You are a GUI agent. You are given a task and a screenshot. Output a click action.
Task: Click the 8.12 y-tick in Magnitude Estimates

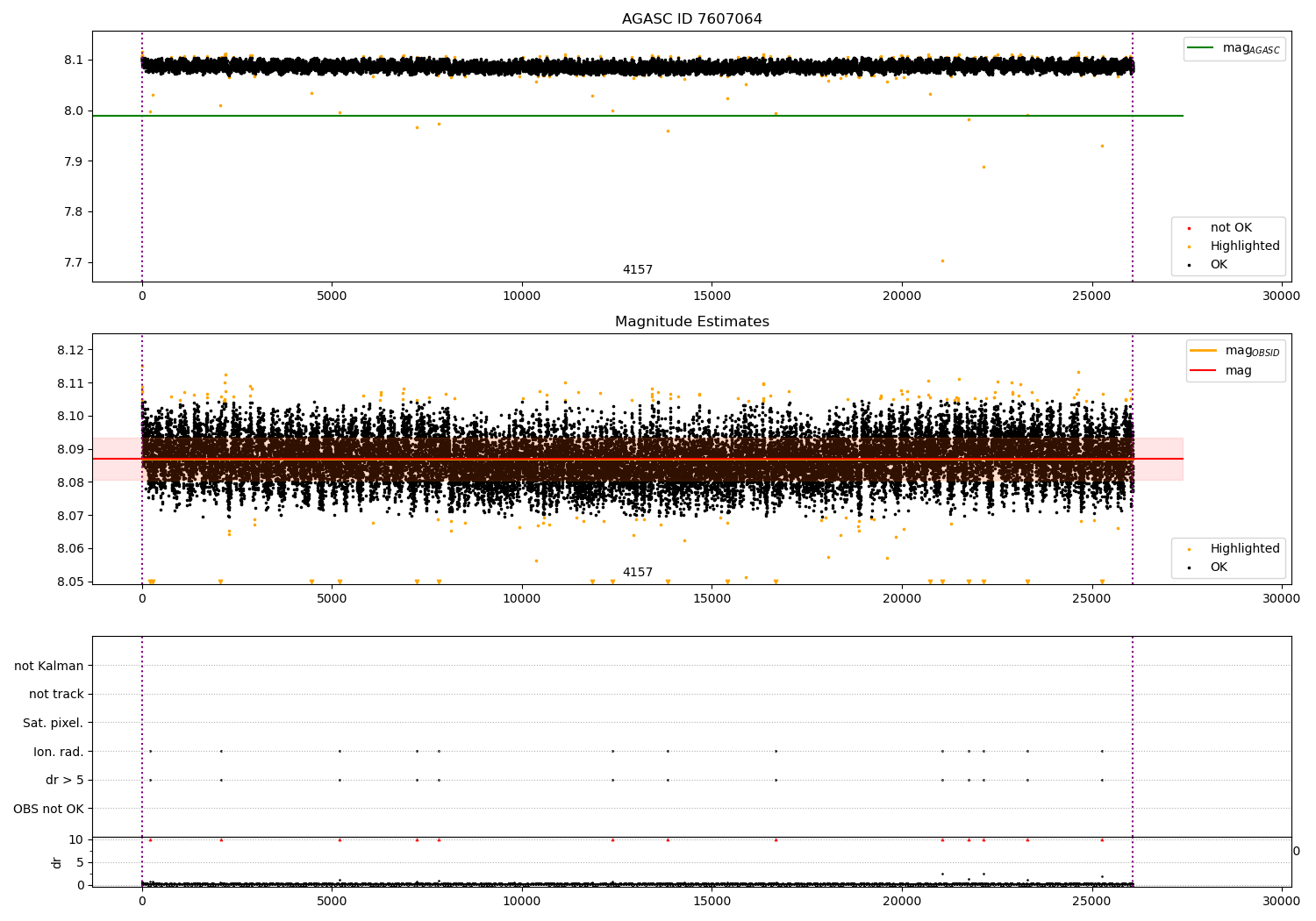[x=71, y=351]
